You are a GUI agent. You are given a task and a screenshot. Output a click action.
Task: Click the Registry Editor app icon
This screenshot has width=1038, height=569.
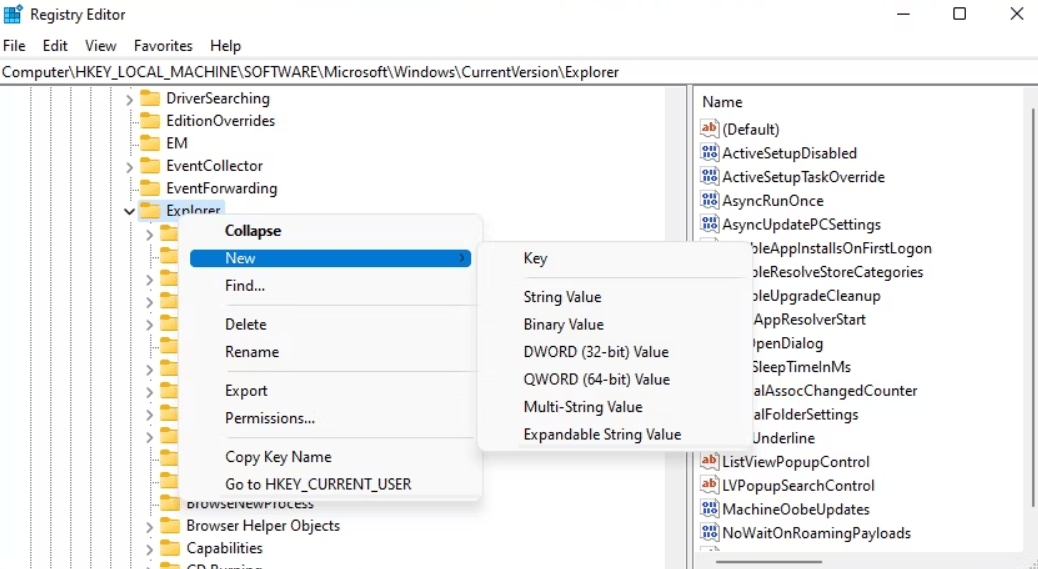coord(13,14)
